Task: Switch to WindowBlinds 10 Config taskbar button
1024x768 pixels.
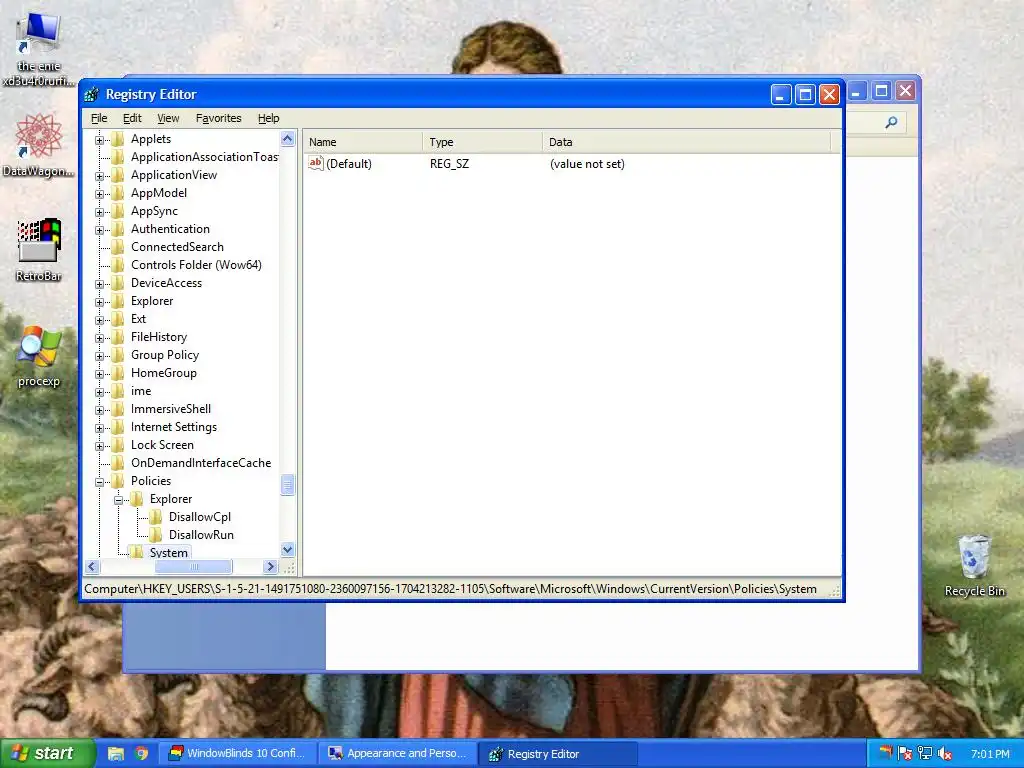Action: [x=236, y=754]
